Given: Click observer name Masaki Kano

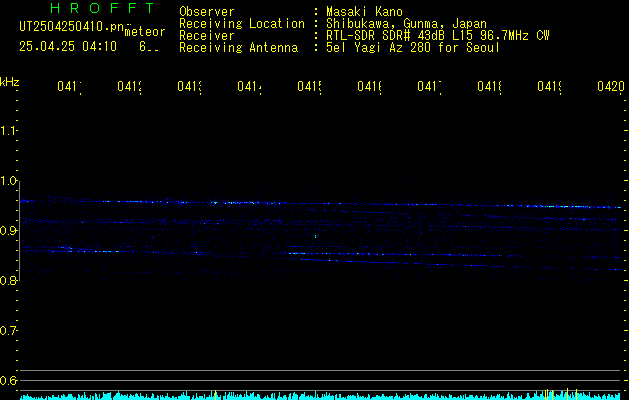Looking at the screenshot, I should click(x=364, y=12).
